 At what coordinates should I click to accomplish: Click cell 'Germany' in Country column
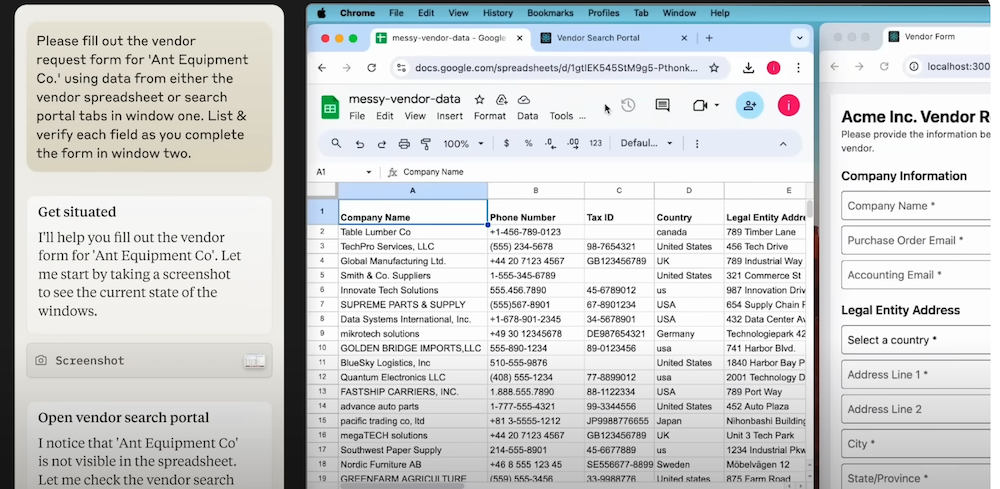click(689, 333)
